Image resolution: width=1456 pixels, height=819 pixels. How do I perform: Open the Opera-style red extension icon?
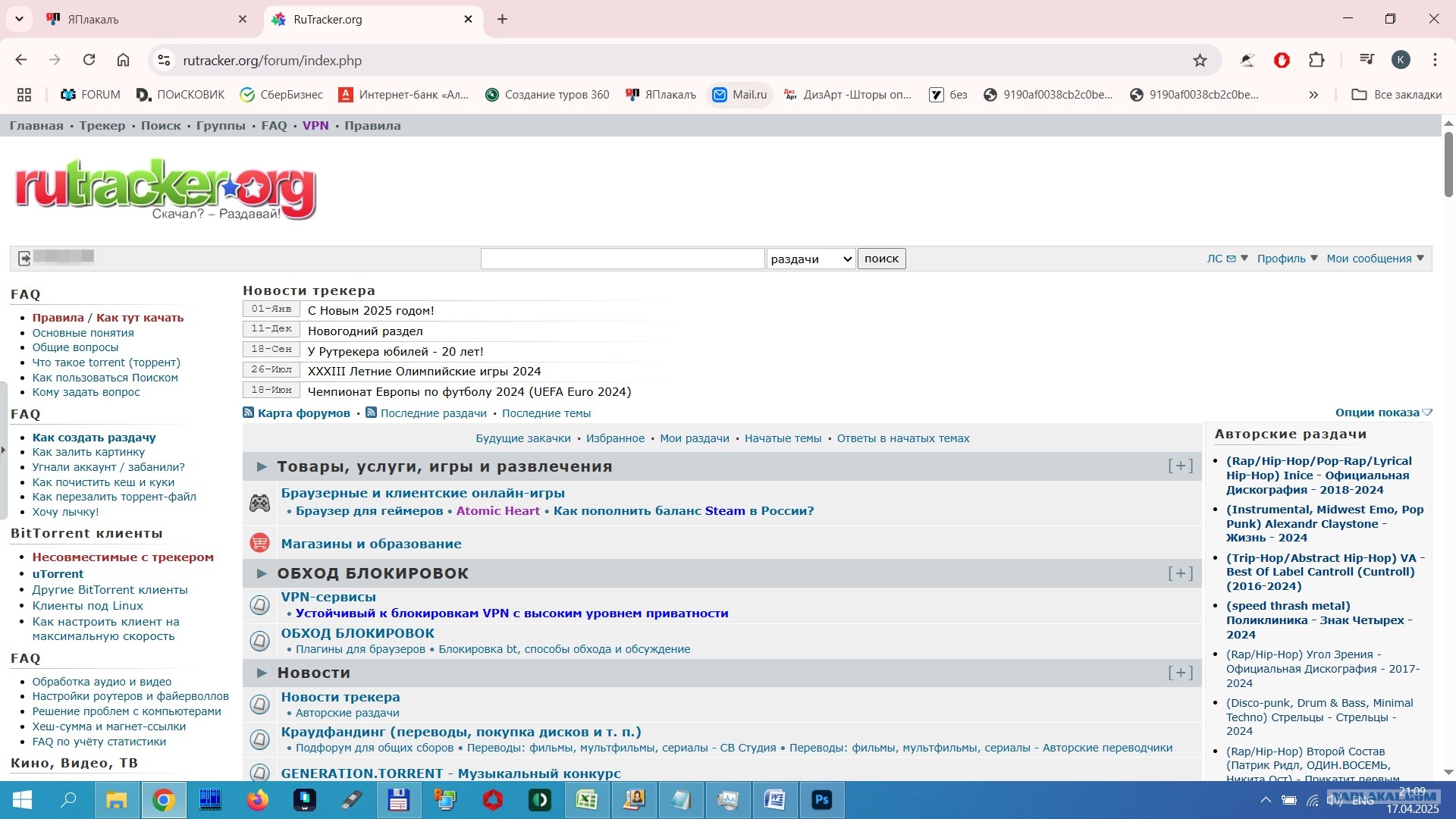(x=1282, y=60)
